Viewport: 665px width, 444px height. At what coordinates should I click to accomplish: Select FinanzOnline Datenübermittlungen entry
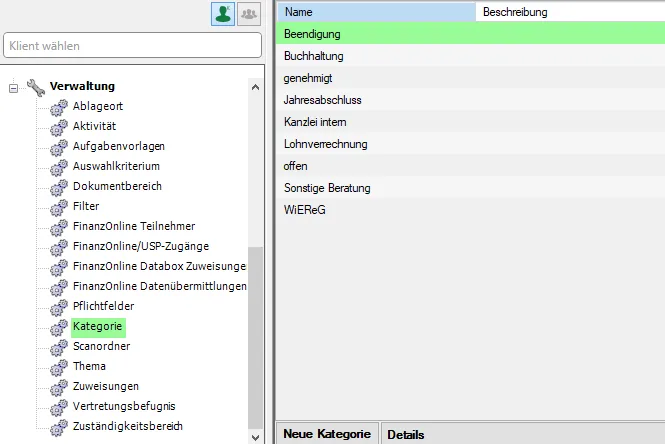coord(159,286)
